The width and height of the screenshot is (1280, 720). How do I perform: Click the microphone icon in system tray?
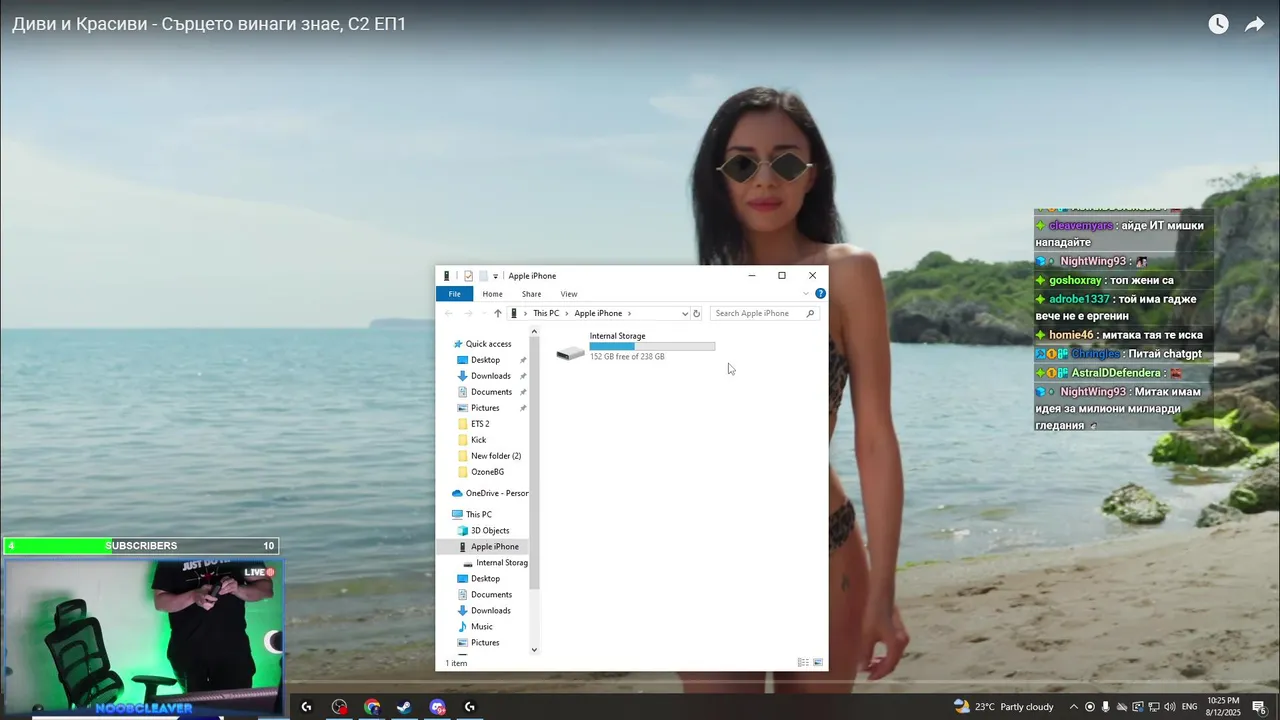(1105, 707)
